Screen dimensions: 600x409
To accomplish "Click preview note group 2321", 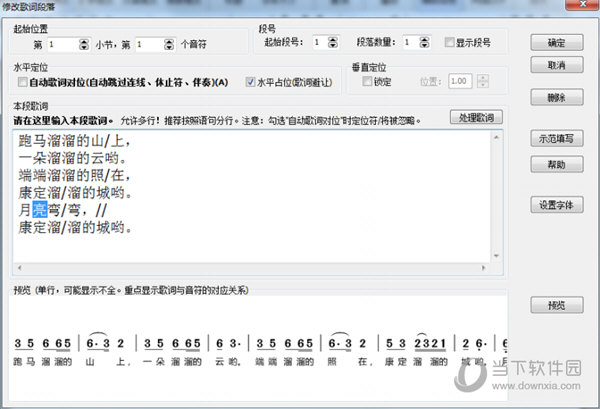I will click(430, 343).
